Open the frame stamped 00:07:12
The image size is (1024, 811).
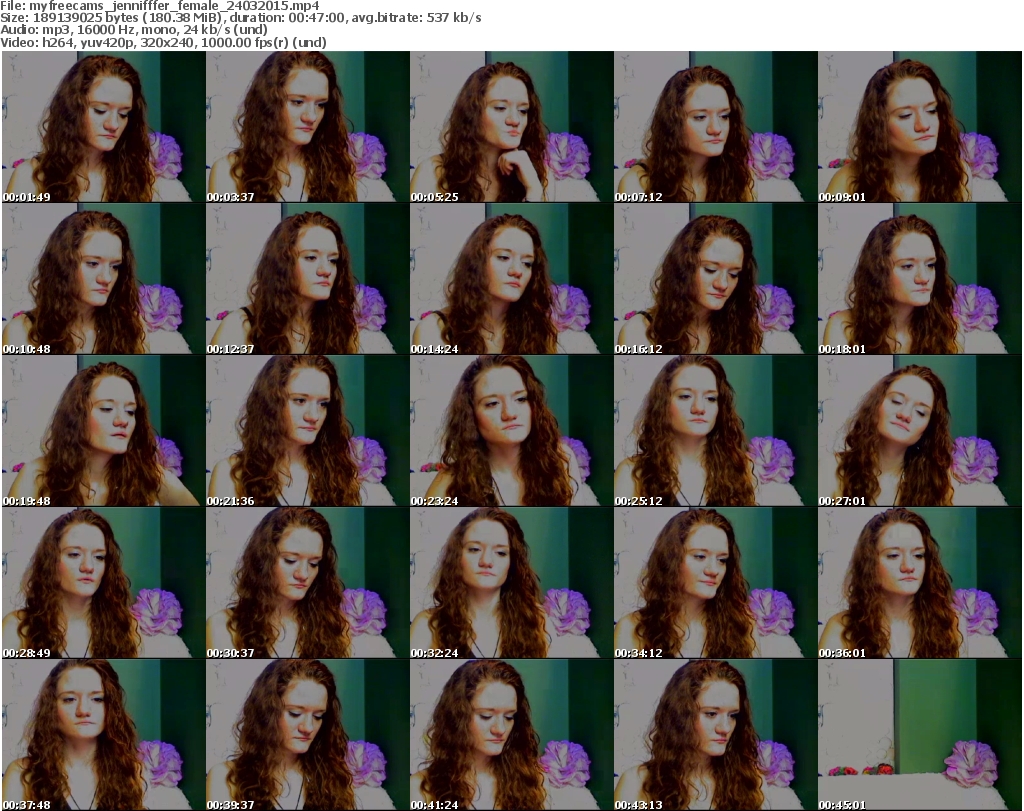tap(715, 127)
